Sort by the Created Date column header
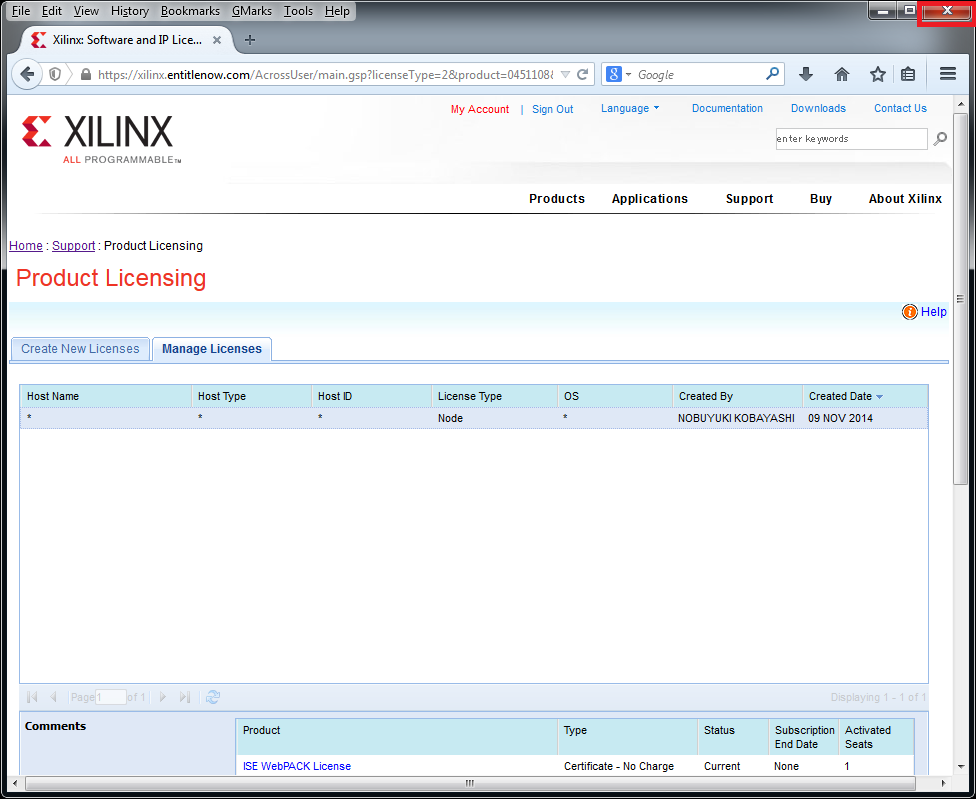 tap(840, 396)
